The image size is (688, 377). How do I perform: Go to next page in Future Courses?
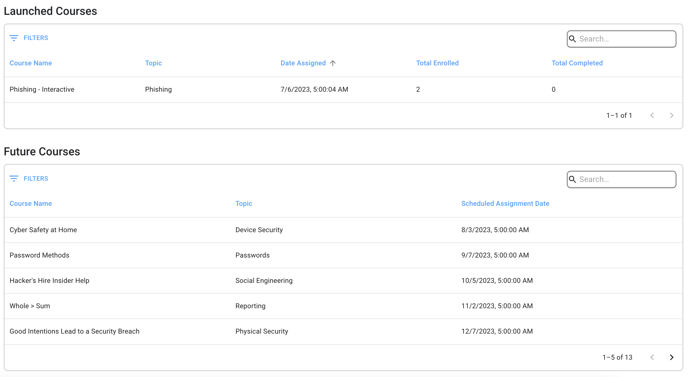pos(671,357)
